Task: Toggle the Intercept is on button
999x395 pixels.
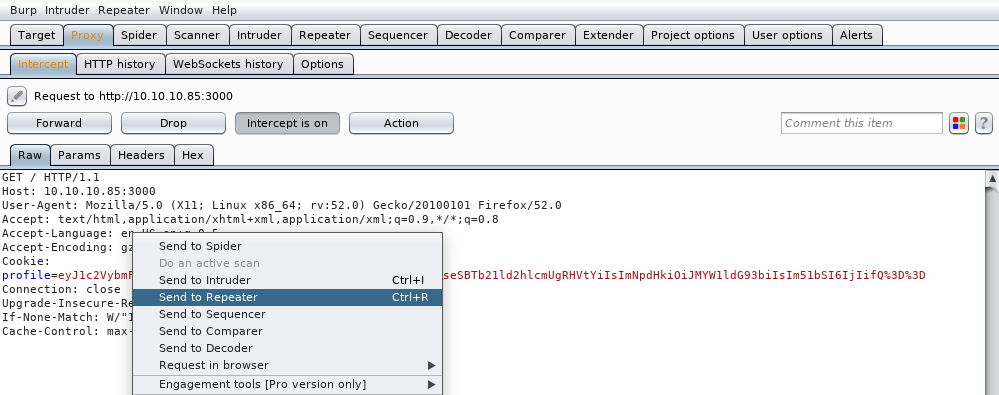Action: 287,123
